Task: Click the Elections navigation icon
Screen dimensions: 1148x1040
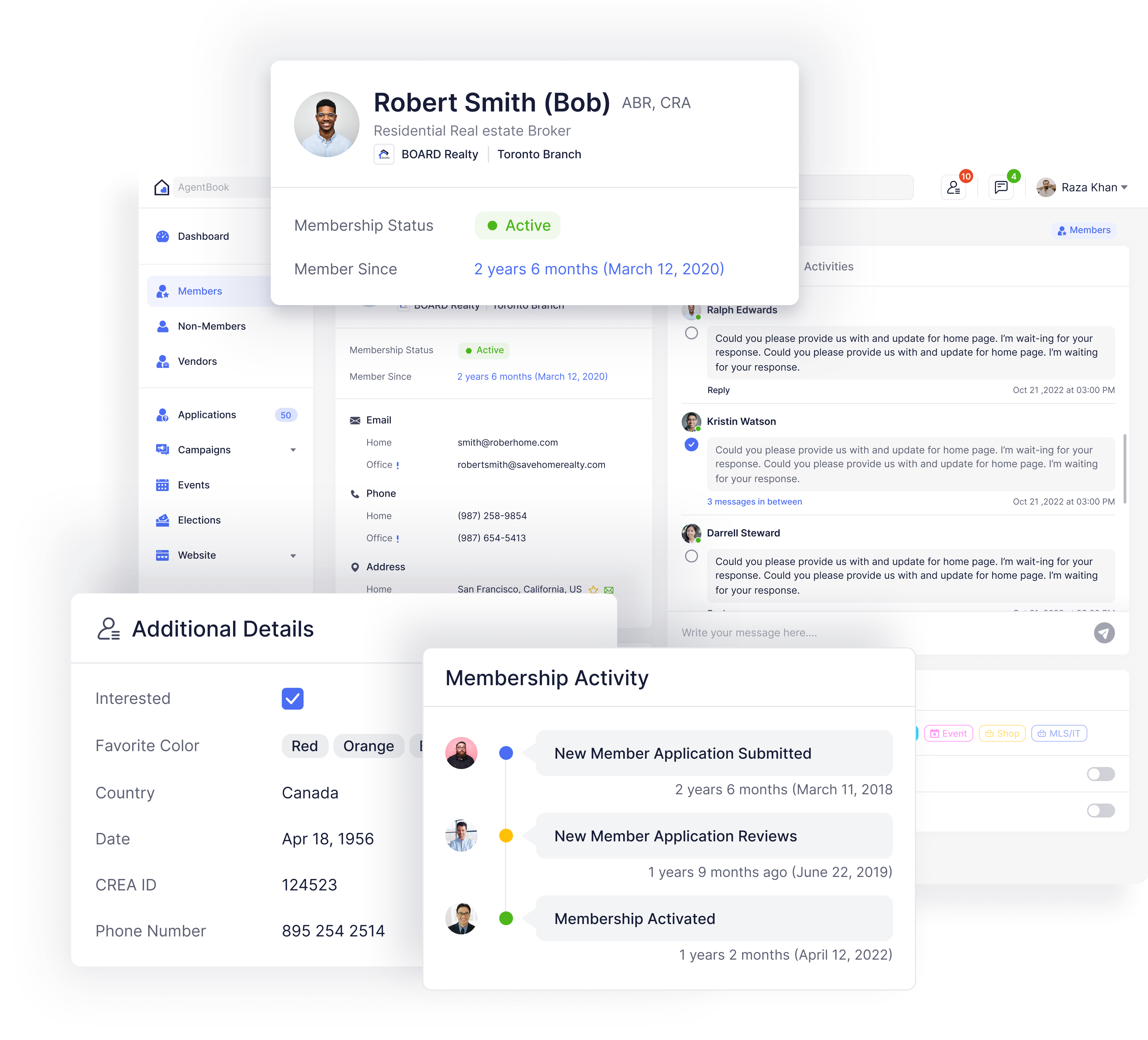Action: click(163, 519)
